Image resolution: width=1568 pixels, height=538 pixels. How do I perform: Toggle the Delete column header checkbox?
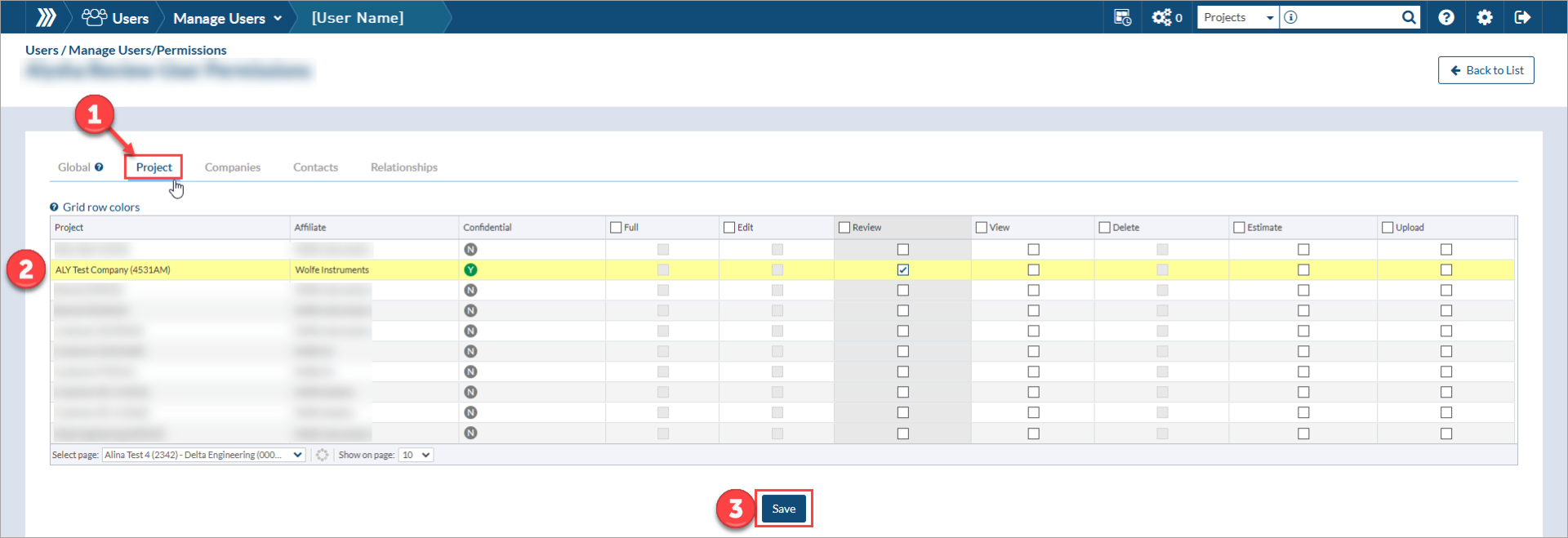(1104, 228)
